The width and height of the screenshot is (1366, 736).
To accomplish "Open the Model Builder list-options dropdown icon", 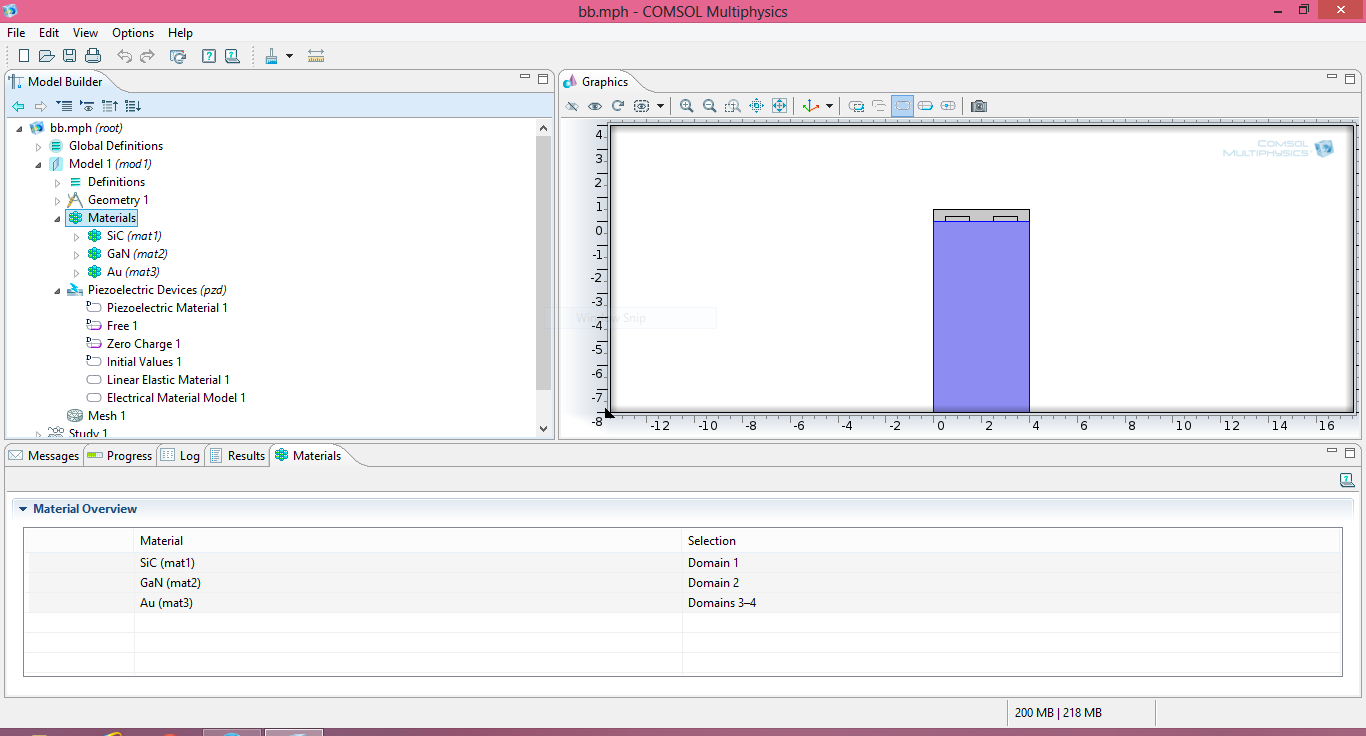I will [64, 106].
